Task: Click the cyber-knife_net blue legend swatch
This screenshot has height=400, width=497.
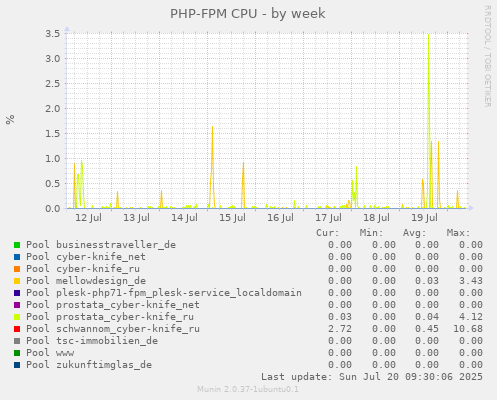Action: [17, 257]
